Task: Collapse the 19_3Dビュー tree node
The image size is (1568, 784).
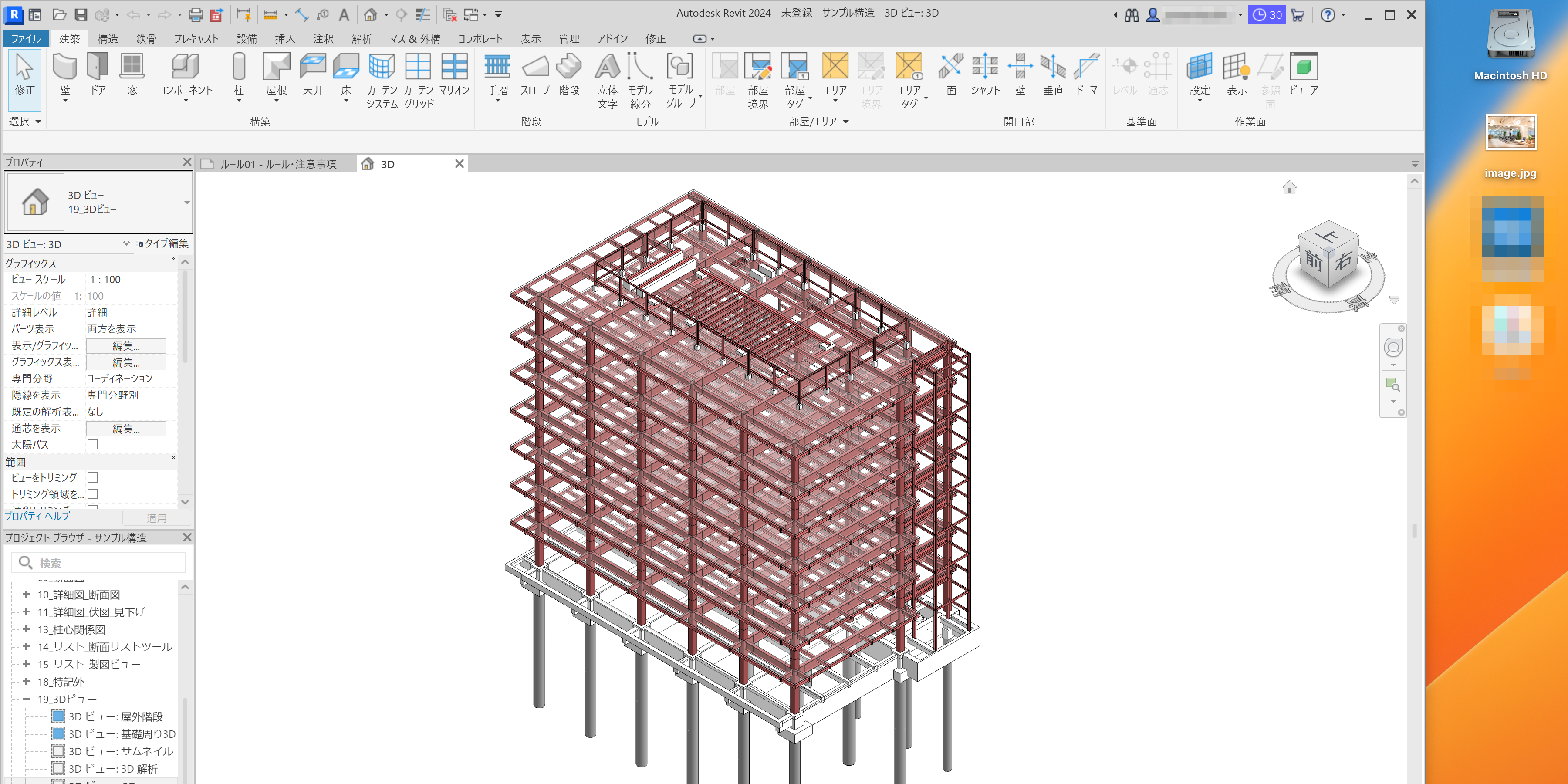Action: pyautogui.click(x=26, y=699)
